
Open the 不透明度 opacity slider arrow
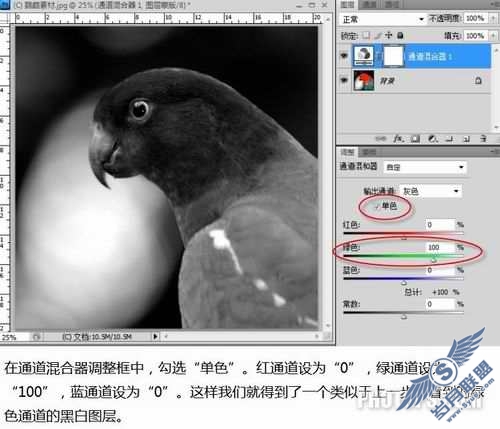pyautogui.click(x=493, y=18)
